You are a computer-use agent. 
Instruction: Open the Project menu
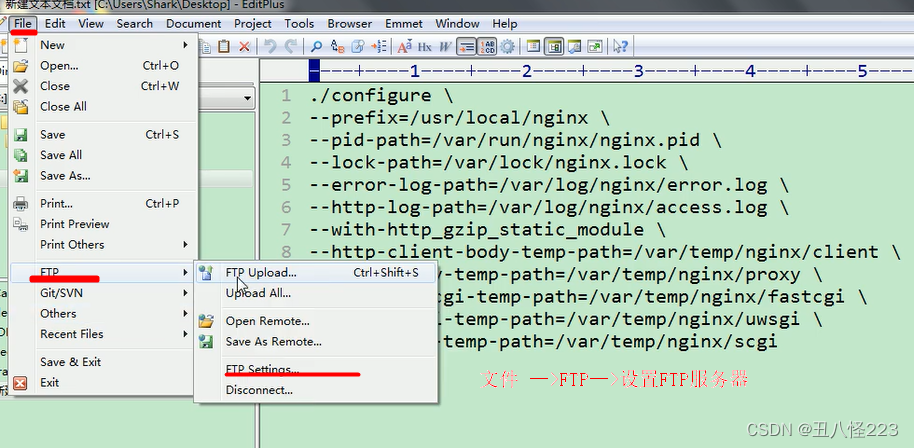click(252, 24)
